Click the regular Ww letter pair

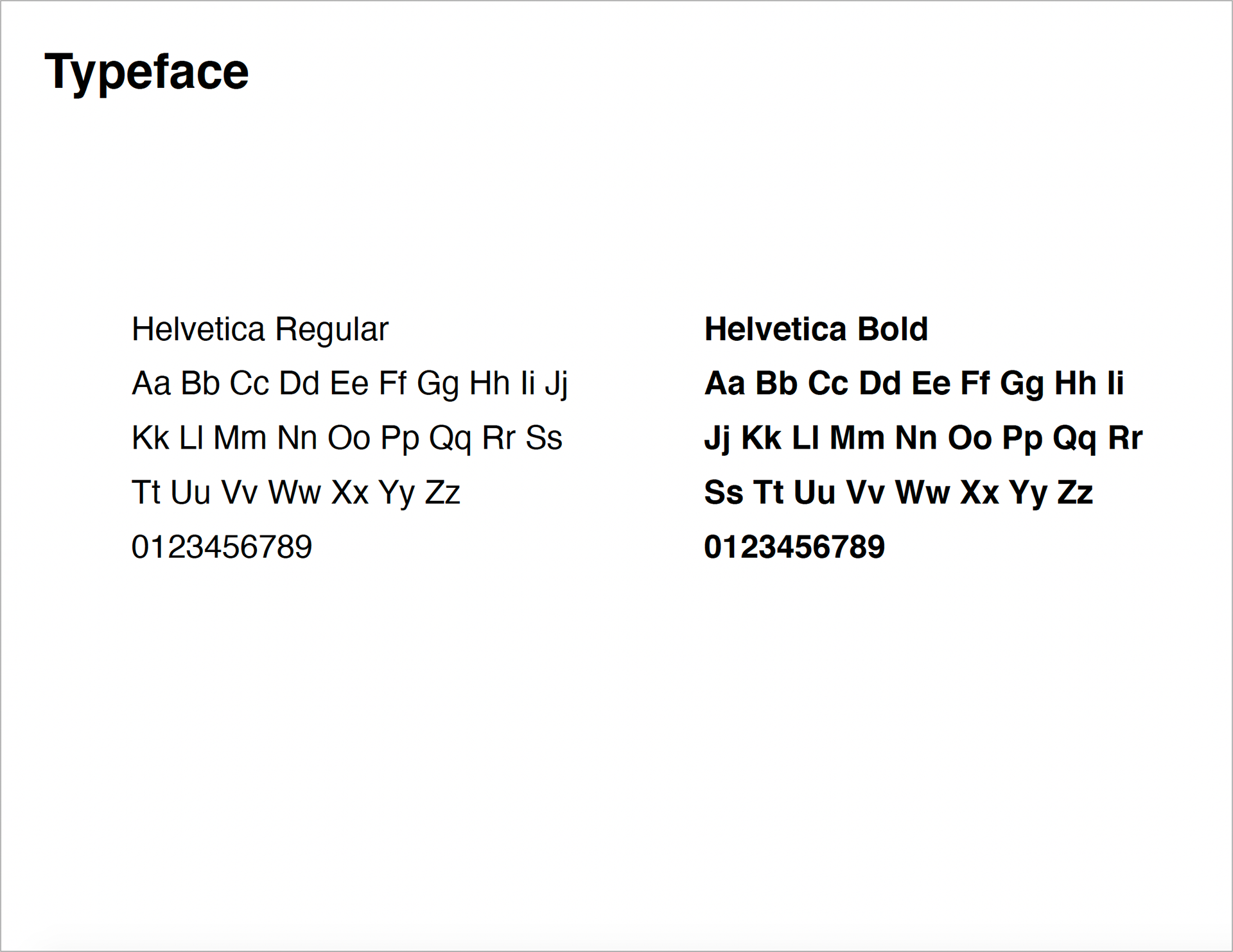pos(294,492)
